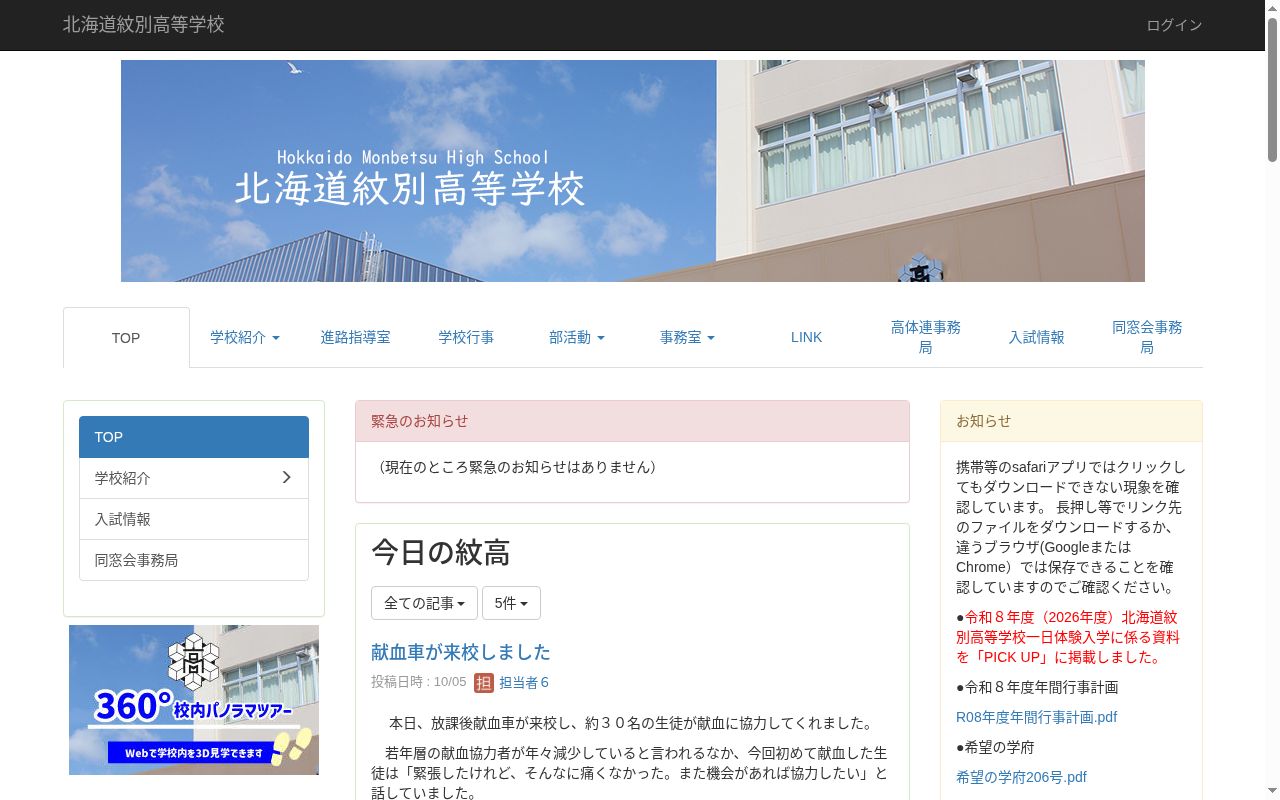Screen dimensions: 1280x800
Task: Click ●令和８年度年間行事計画 text
Action: tap(1037, 687)
